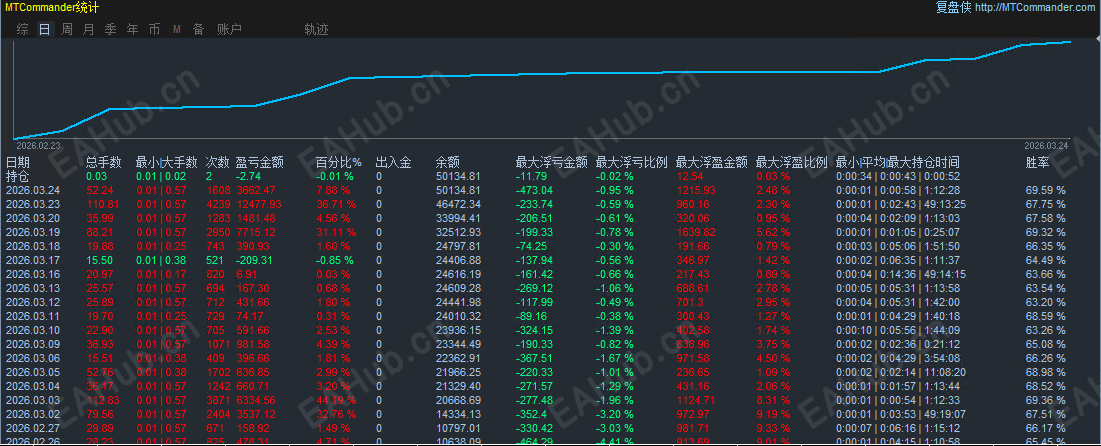Select the 年 yearly tab
This screenshot has width=1101, height=446.
click(x=132, y=29)
